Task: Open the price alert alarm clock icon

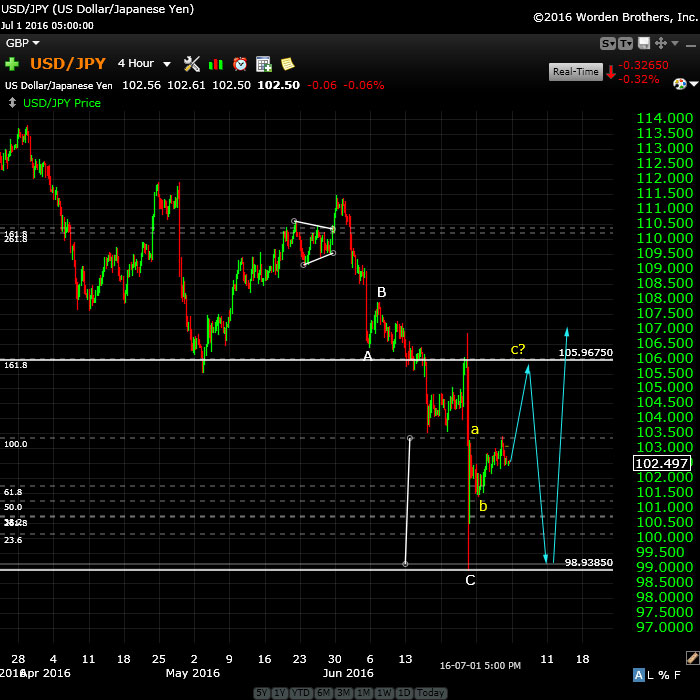Action: coord(240,64)
